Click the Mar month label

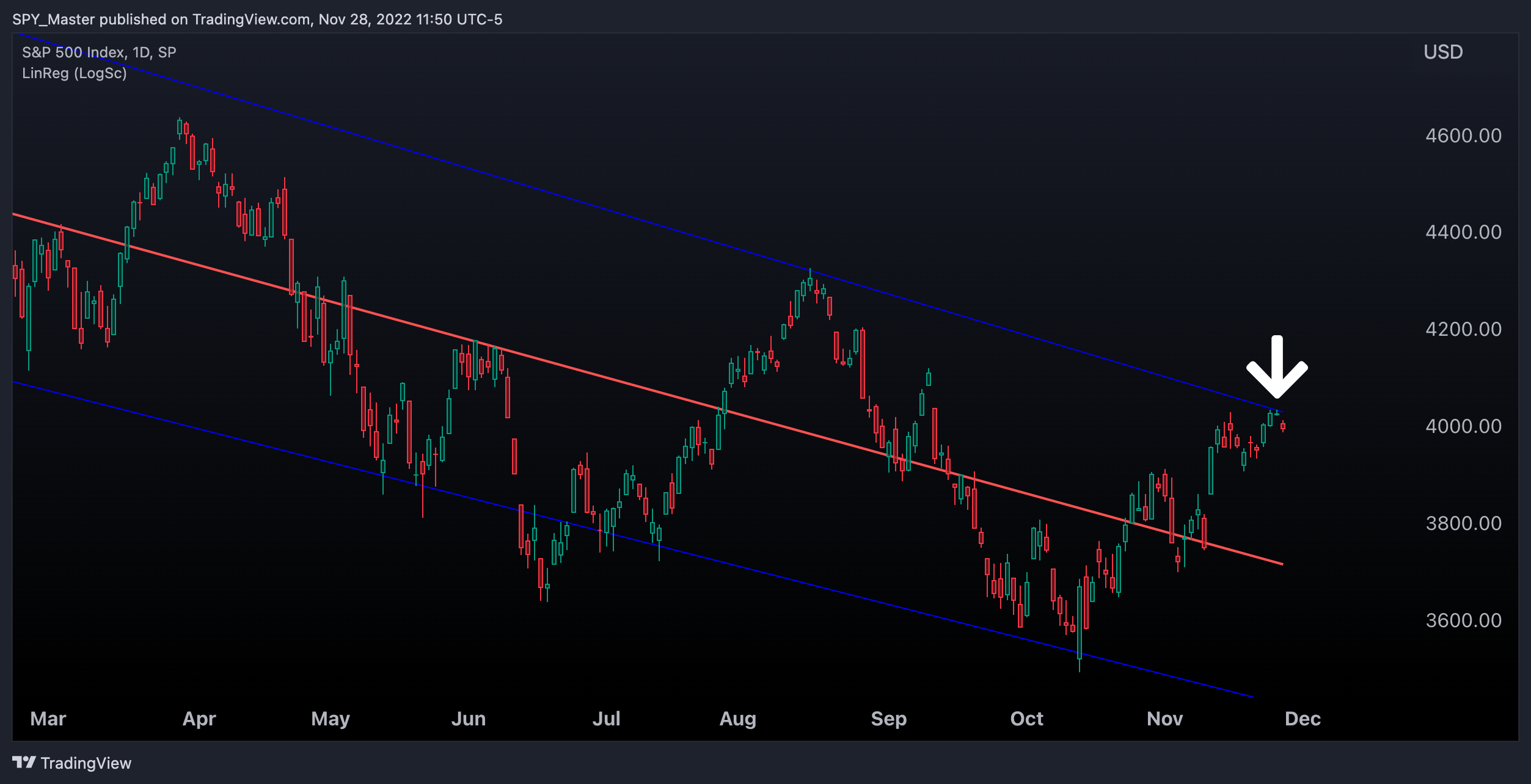click(48, 719)
